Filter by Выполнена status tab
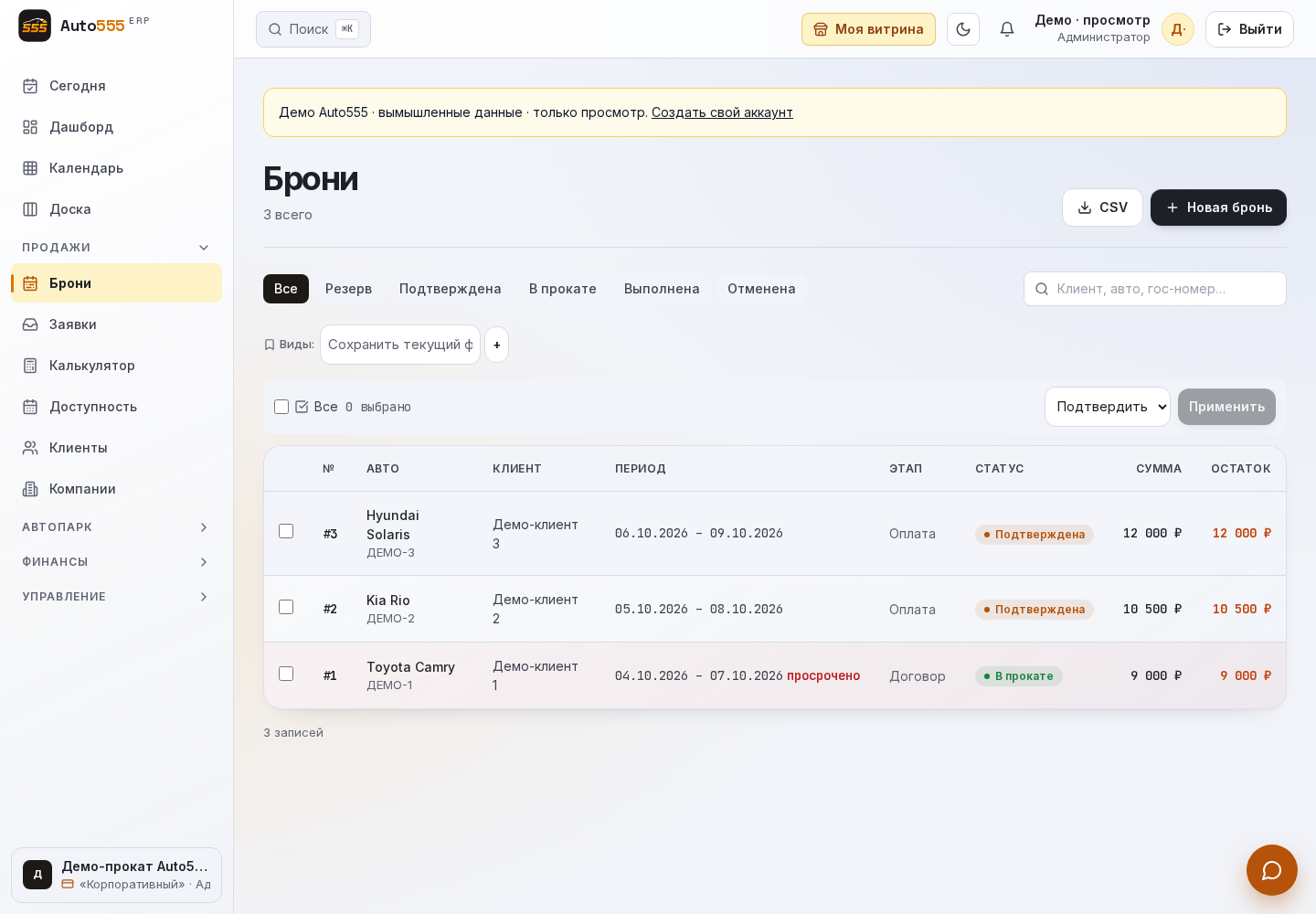The width and height of the screenshot is (1316, 914). point(662,289)
